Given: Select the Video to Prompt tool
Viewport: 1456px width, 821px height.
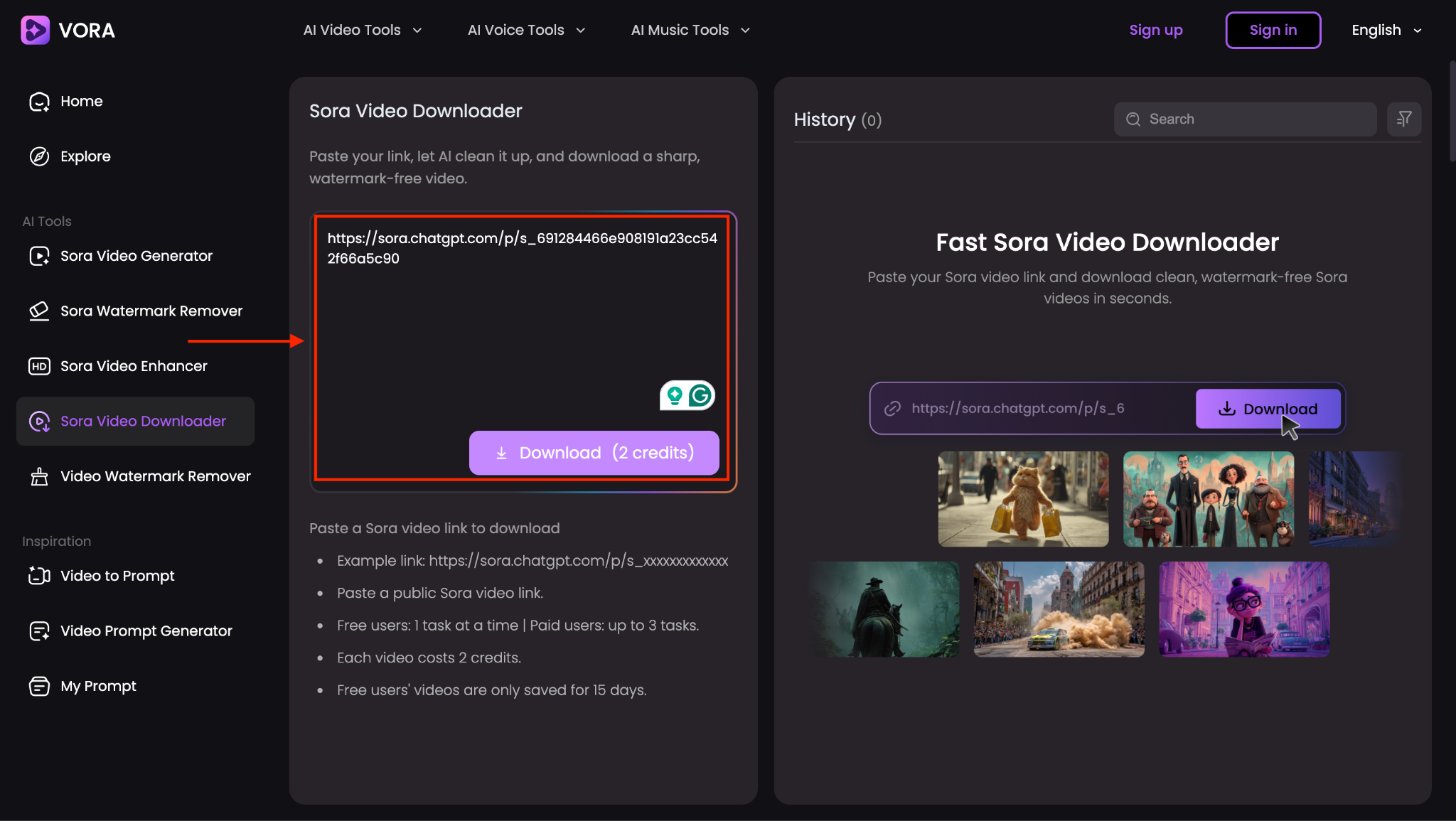Looking at the screenshot, I should click(x=117, y=576).
